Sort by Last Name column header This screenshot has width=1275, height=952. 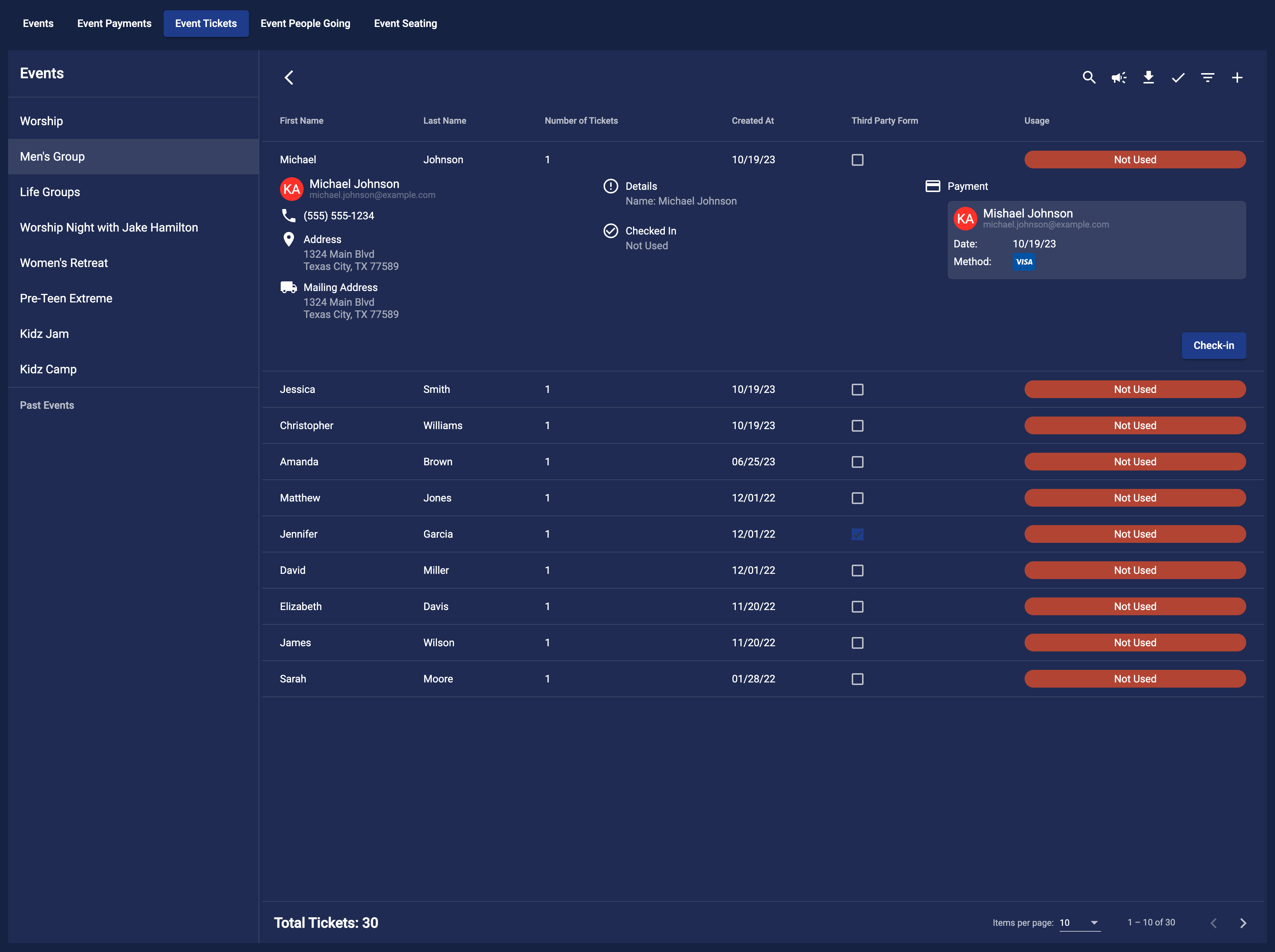pyautogui.click(x=444, y=120)
